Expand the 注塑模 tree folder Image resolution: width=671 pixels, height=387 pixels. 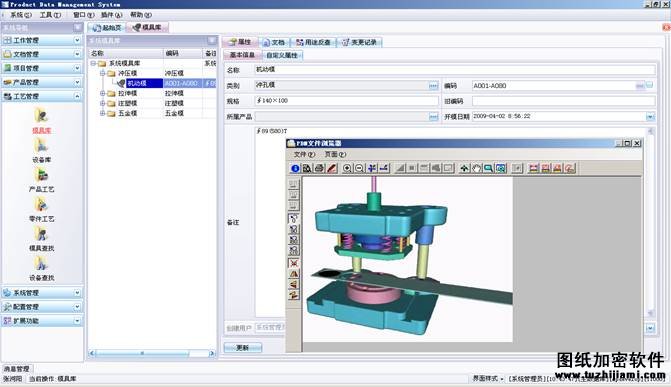[103, 103]
